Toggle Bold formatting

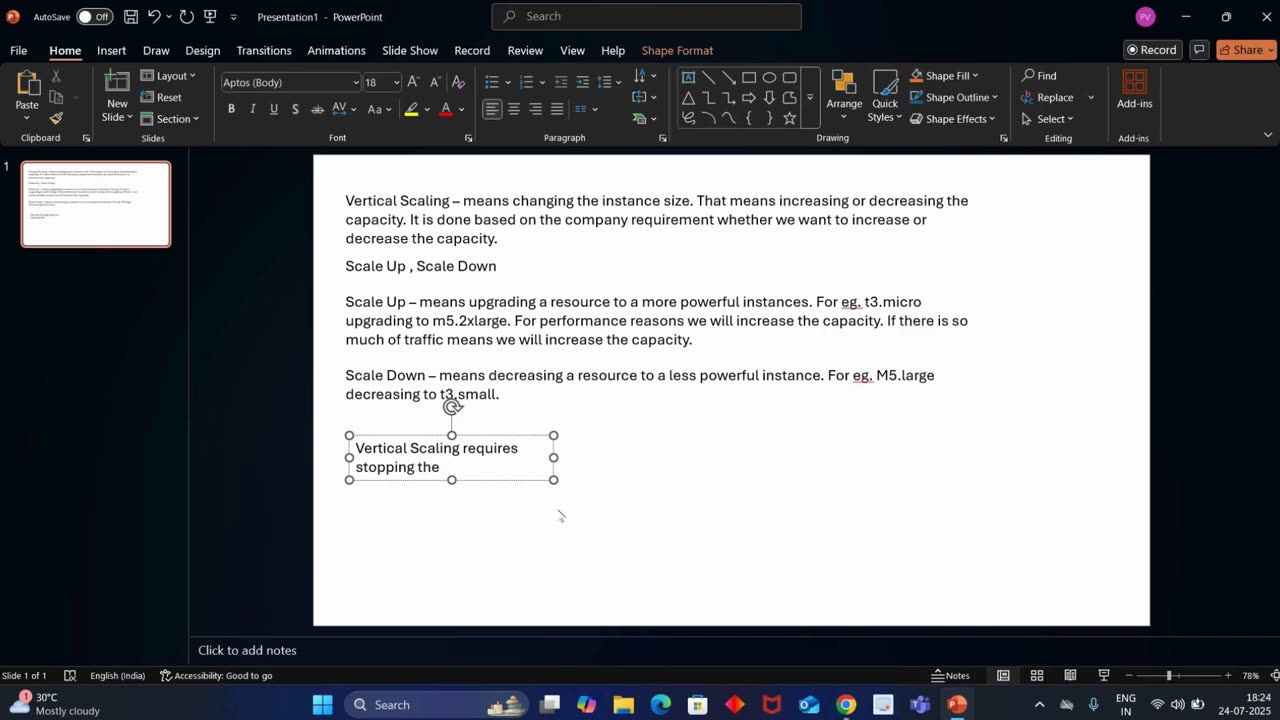point(231,109)
